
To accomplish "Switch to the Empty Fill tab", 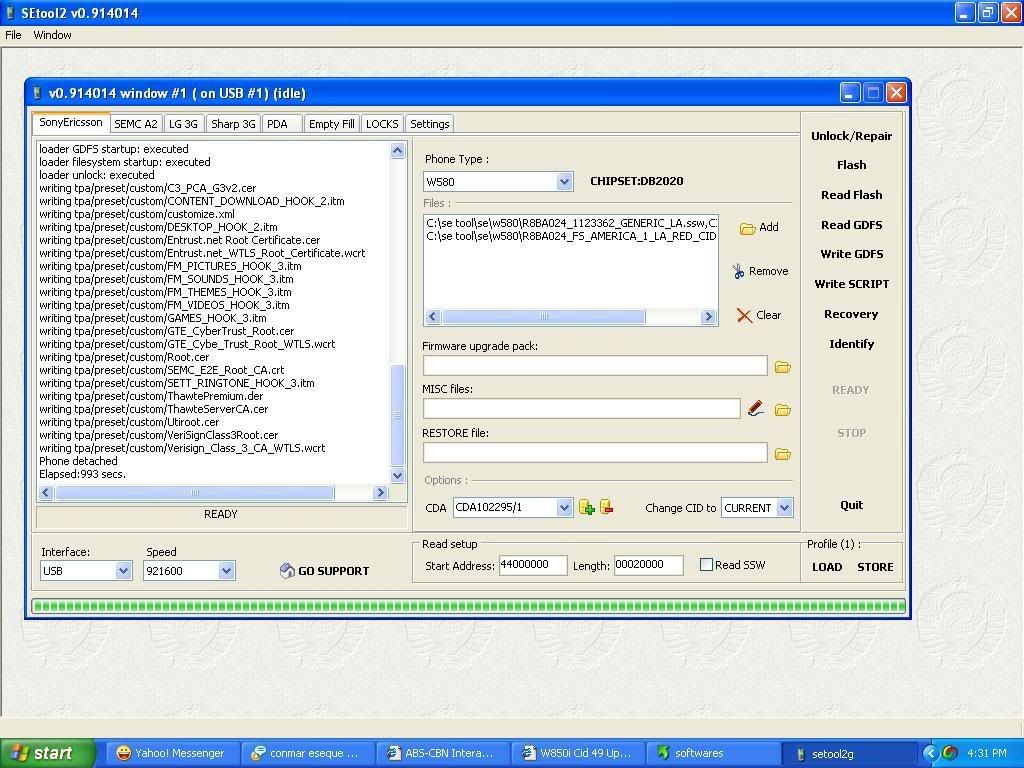I will pyautogui.click(x=332, y=124).
